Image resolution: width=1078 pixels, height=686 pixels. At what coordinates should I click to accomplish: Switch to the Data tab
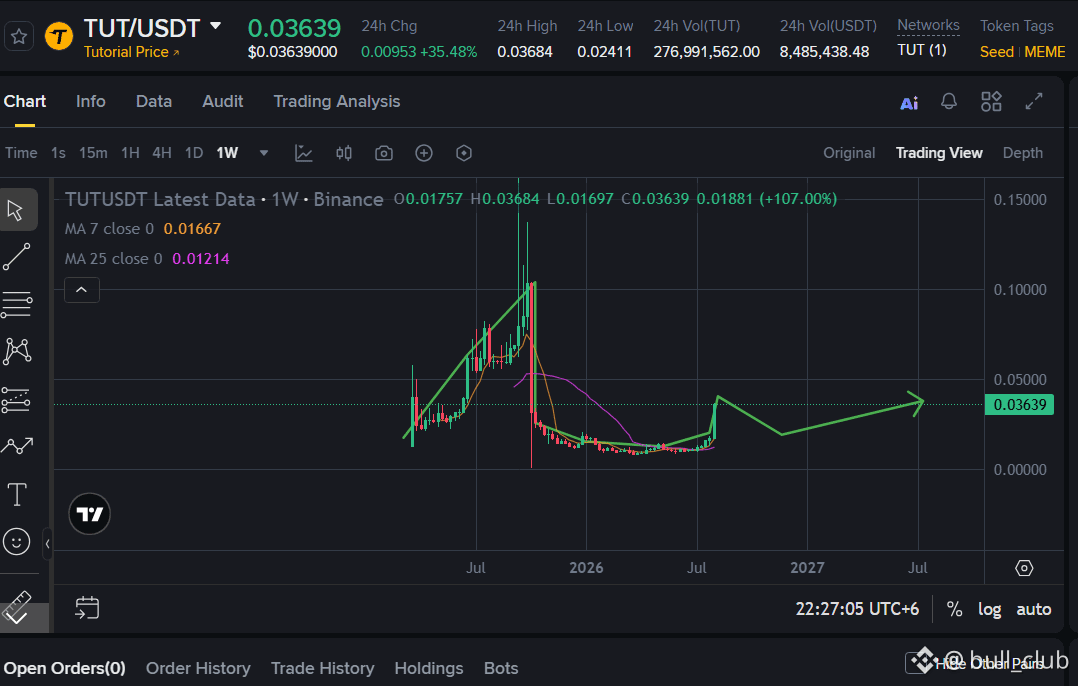(154, 102)
